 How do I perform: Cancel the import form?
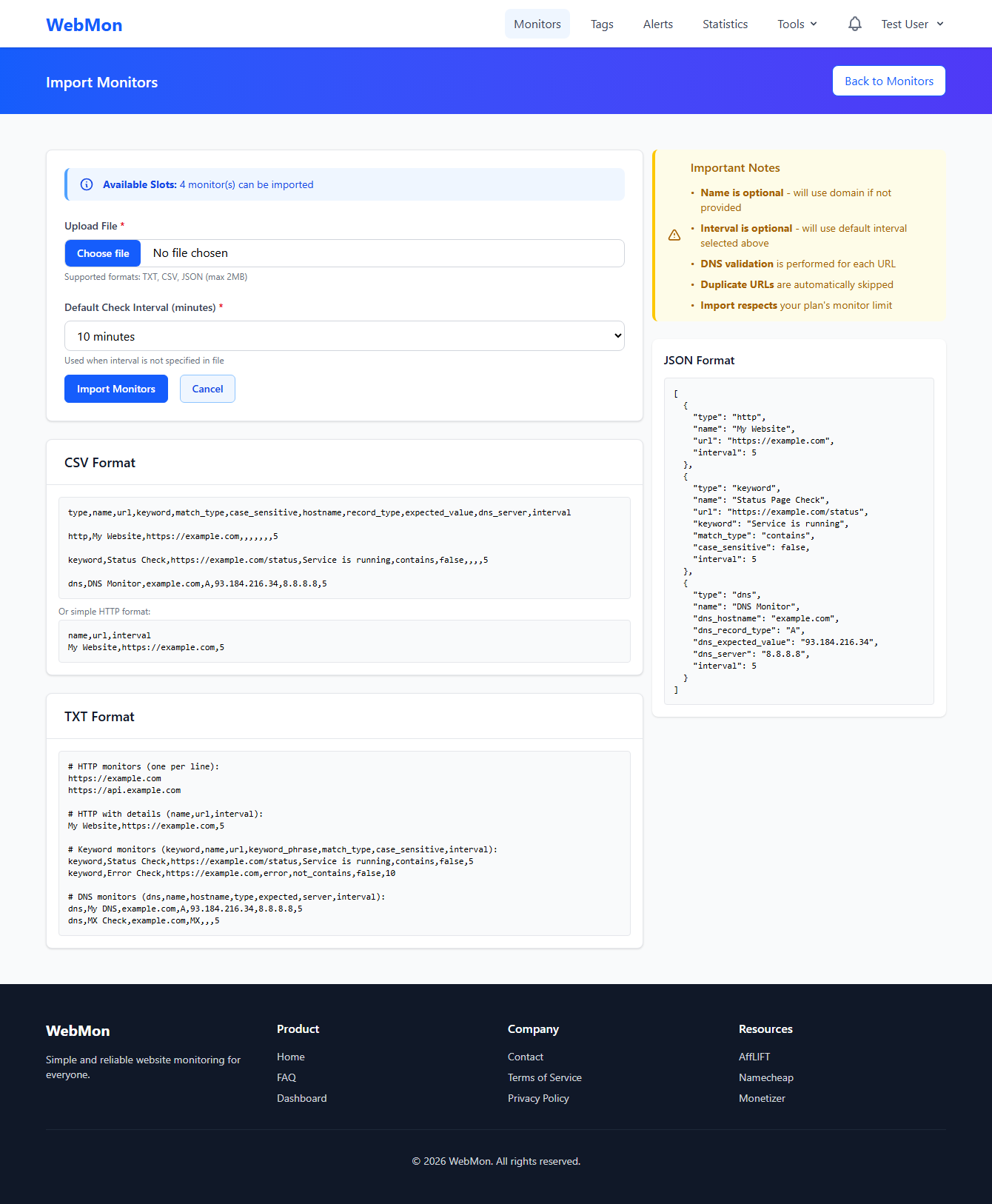pyautogui.click(x=207, y=389)
